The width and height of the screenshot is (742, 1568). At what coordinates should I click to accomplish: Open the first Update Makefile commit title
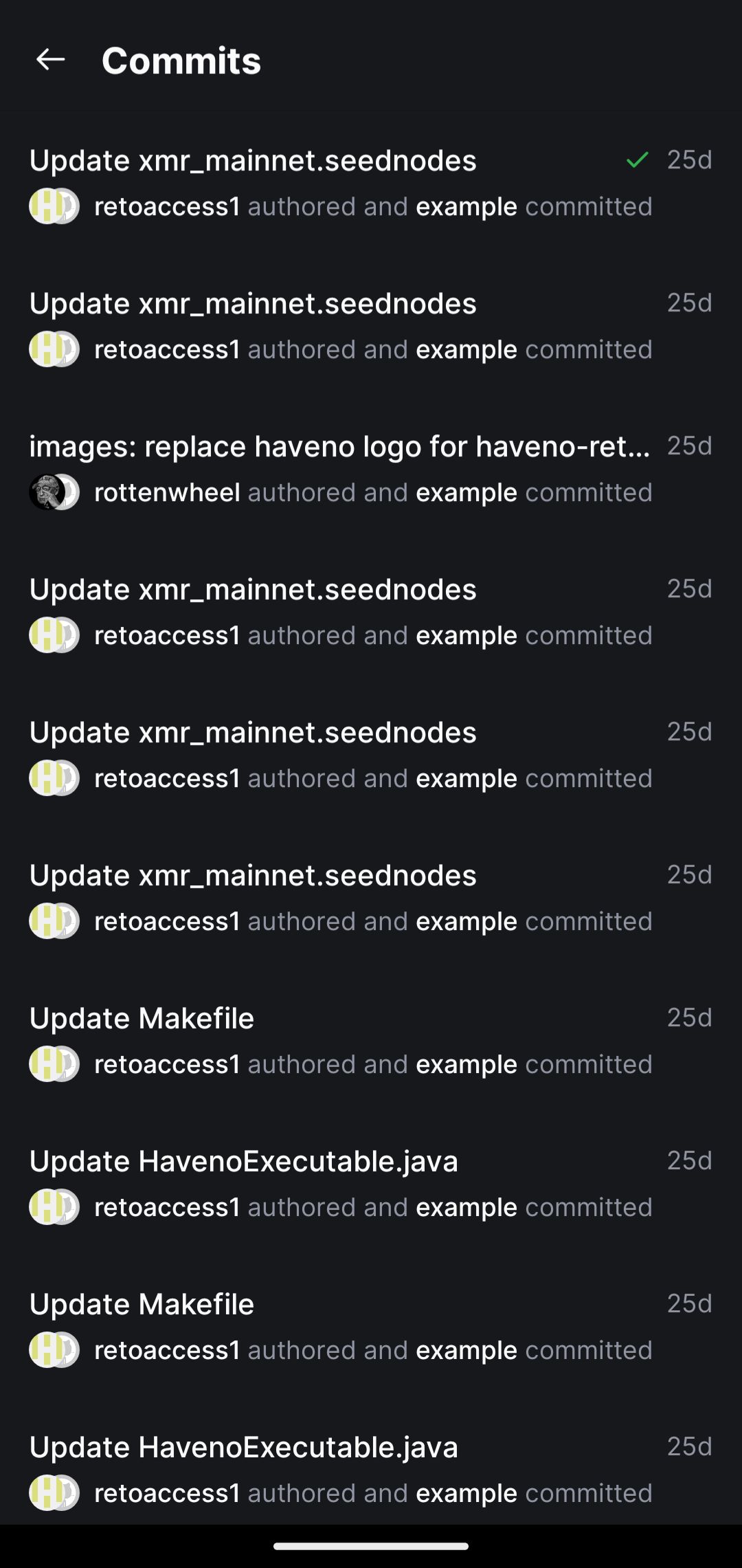[x=142, y=1018]
